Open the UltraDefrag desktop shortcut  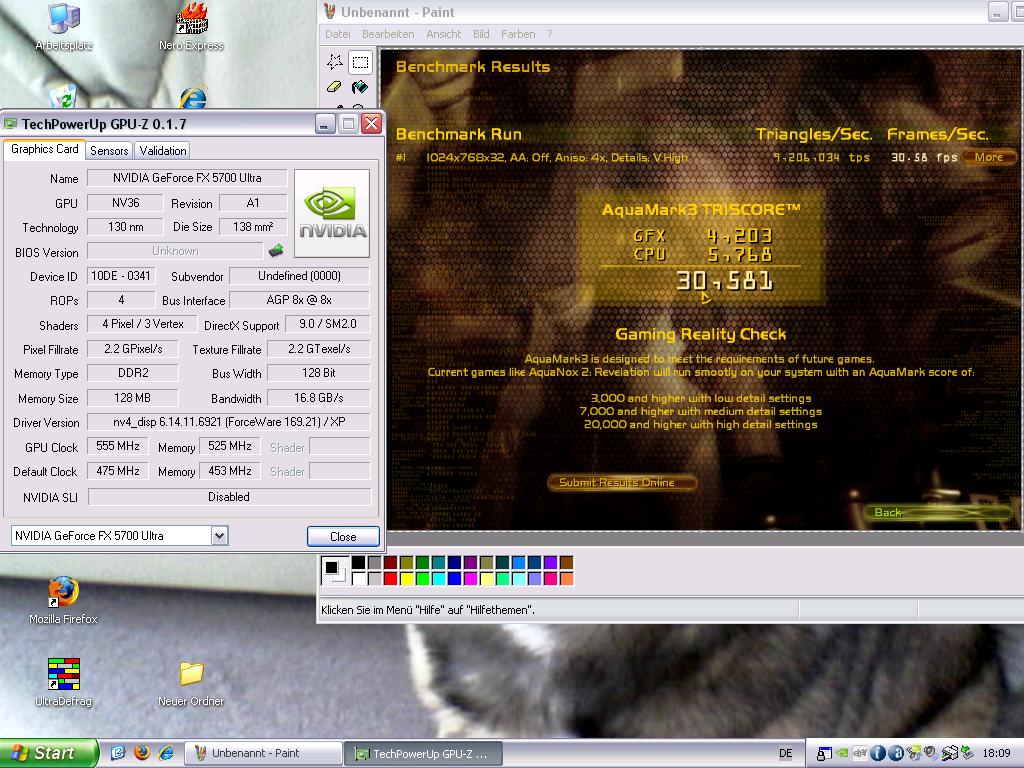[x=63, y=682]
